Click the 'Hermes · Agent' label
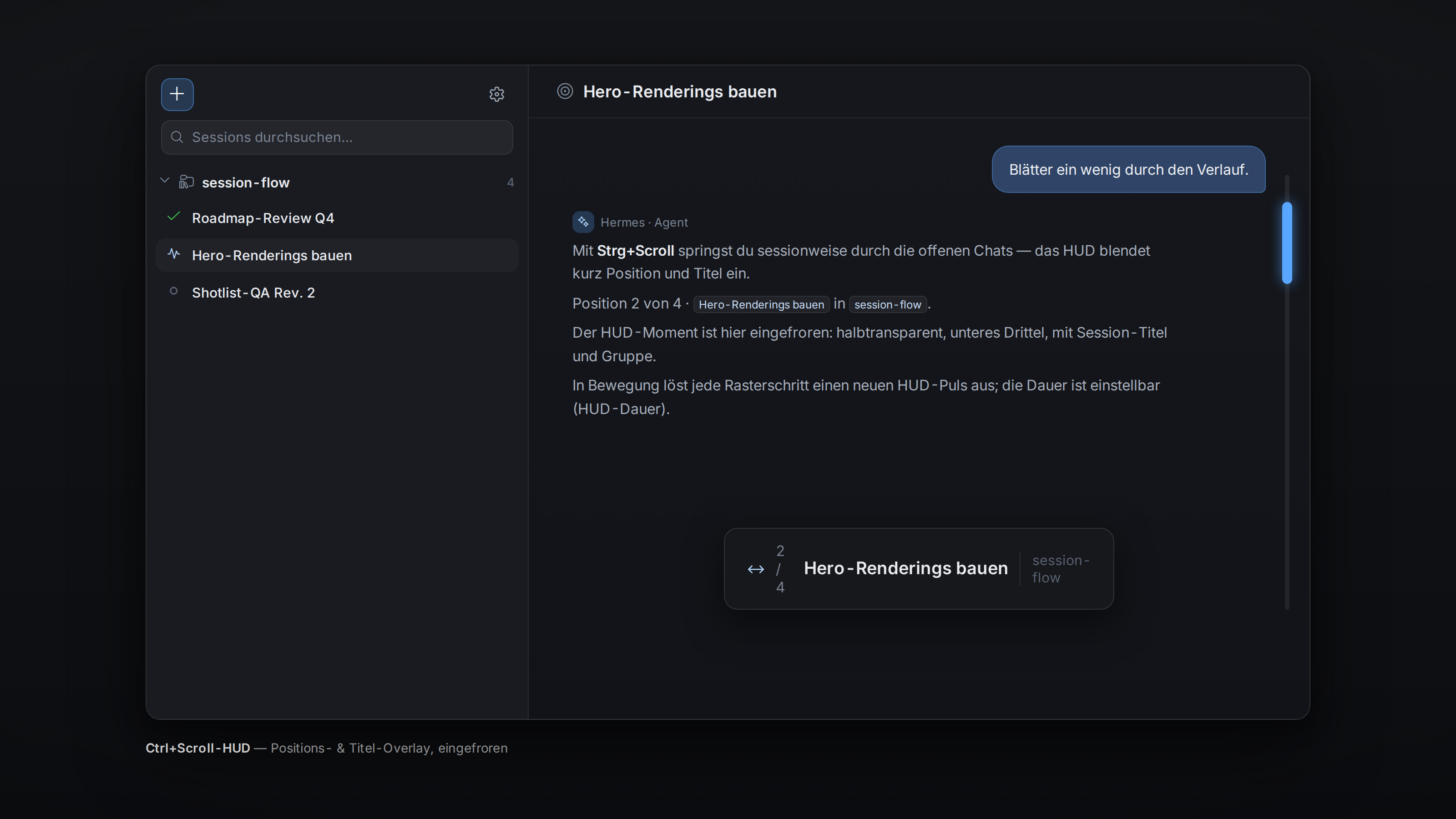Viewport: 1456px width, 819px height. point(644,222)
